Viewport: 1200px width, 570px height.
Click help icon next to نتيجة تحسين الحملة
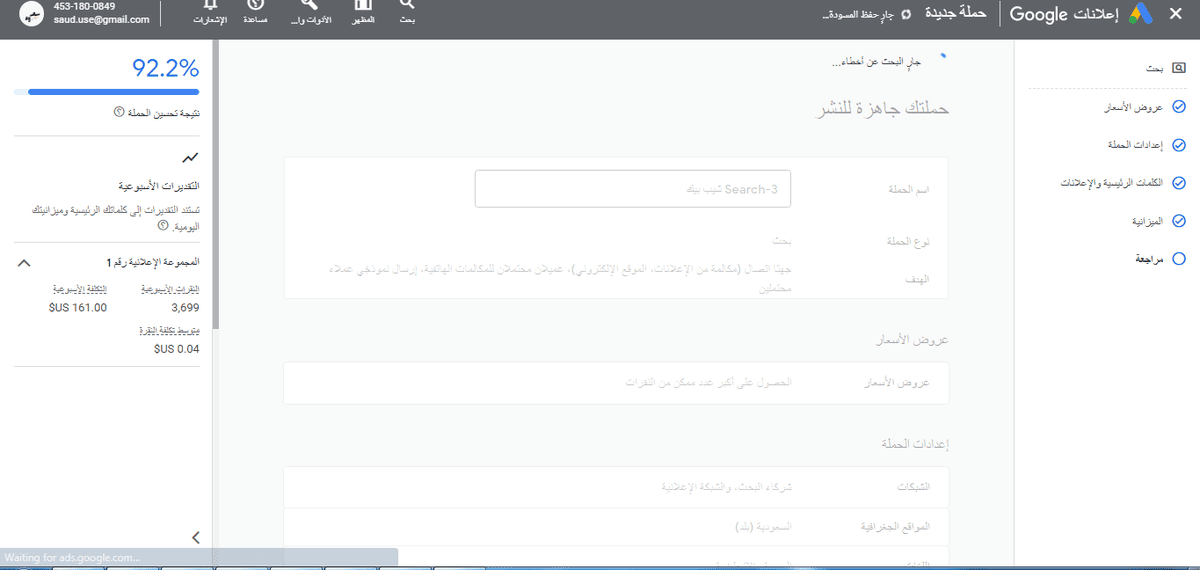point(119,113)
